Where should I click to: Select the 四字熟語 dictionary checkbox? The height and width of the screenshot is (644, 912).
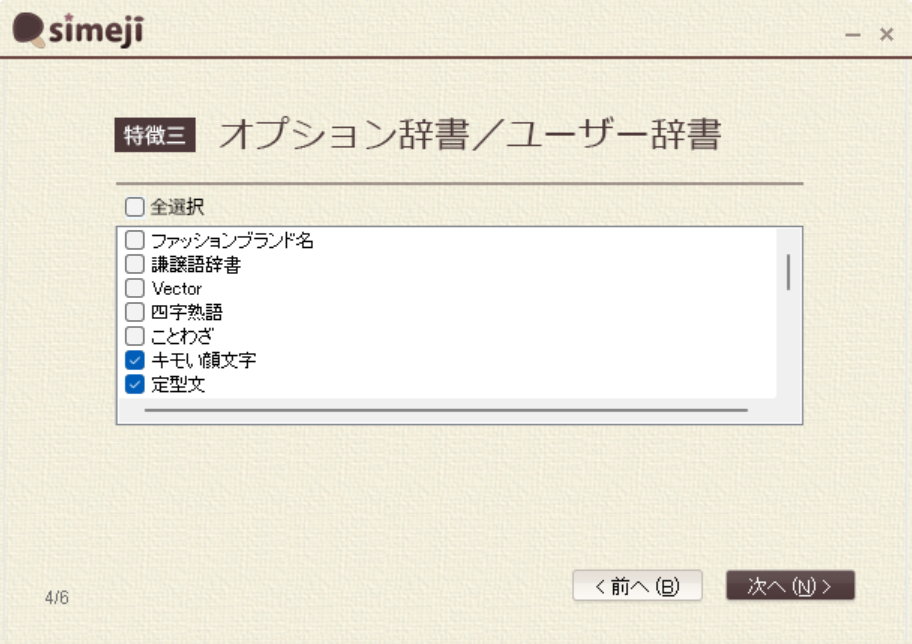point(134,312)
